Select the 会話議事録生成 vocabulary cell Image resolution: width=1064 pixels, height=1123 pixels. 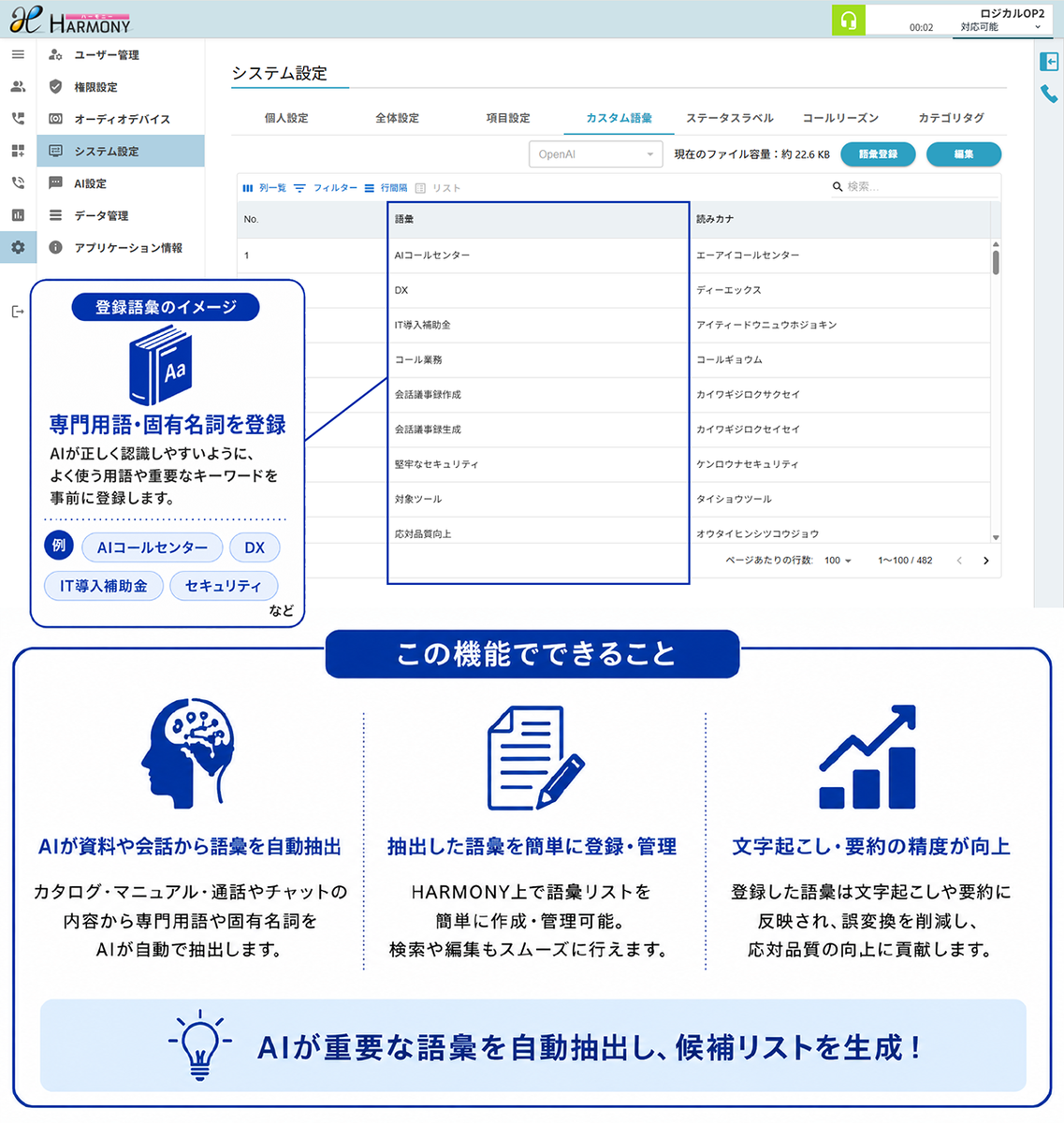538,430
